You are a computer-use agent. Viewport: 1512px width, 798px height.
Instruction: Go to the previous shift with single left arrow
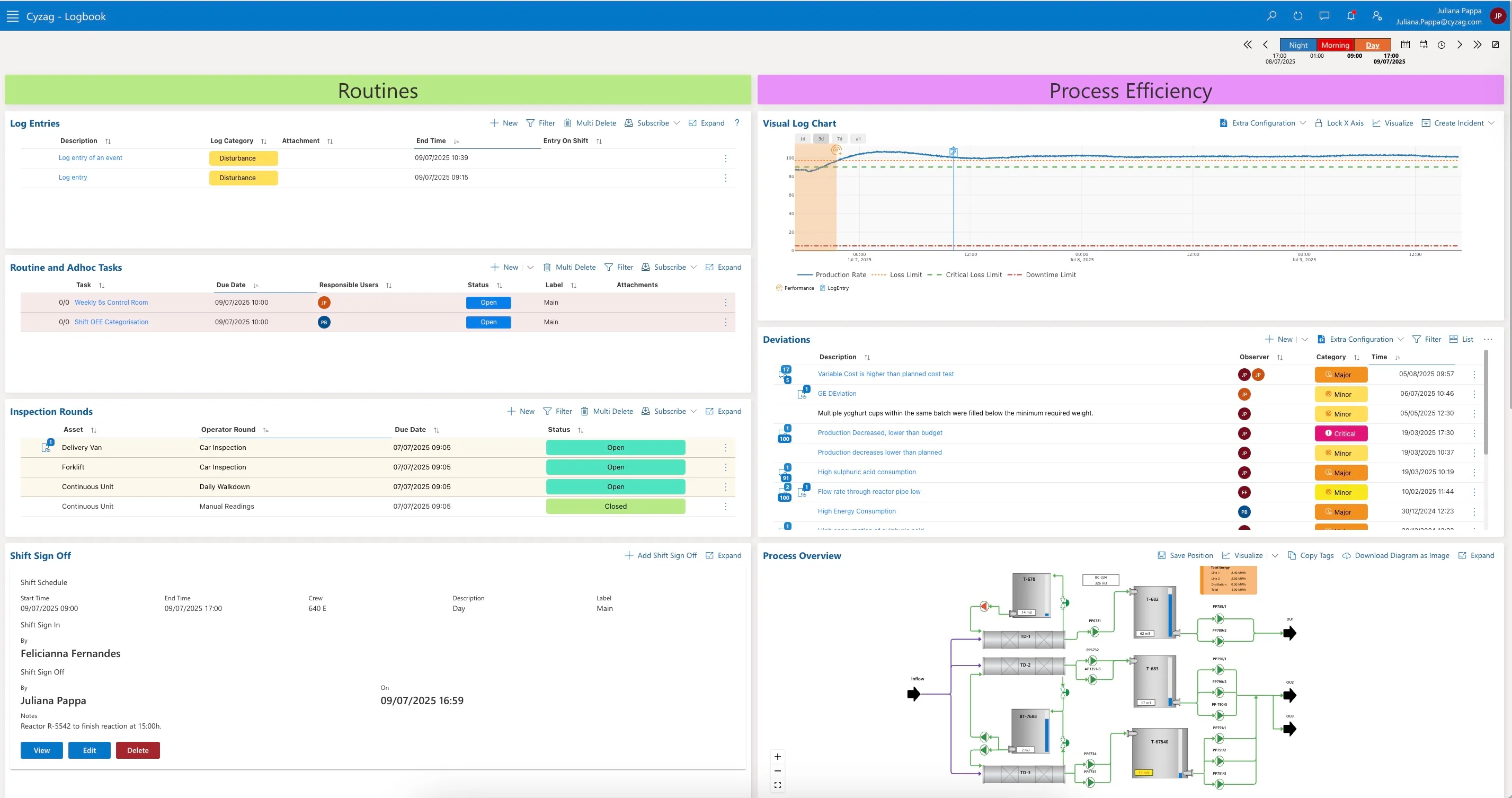click(x=1266, y=45)
